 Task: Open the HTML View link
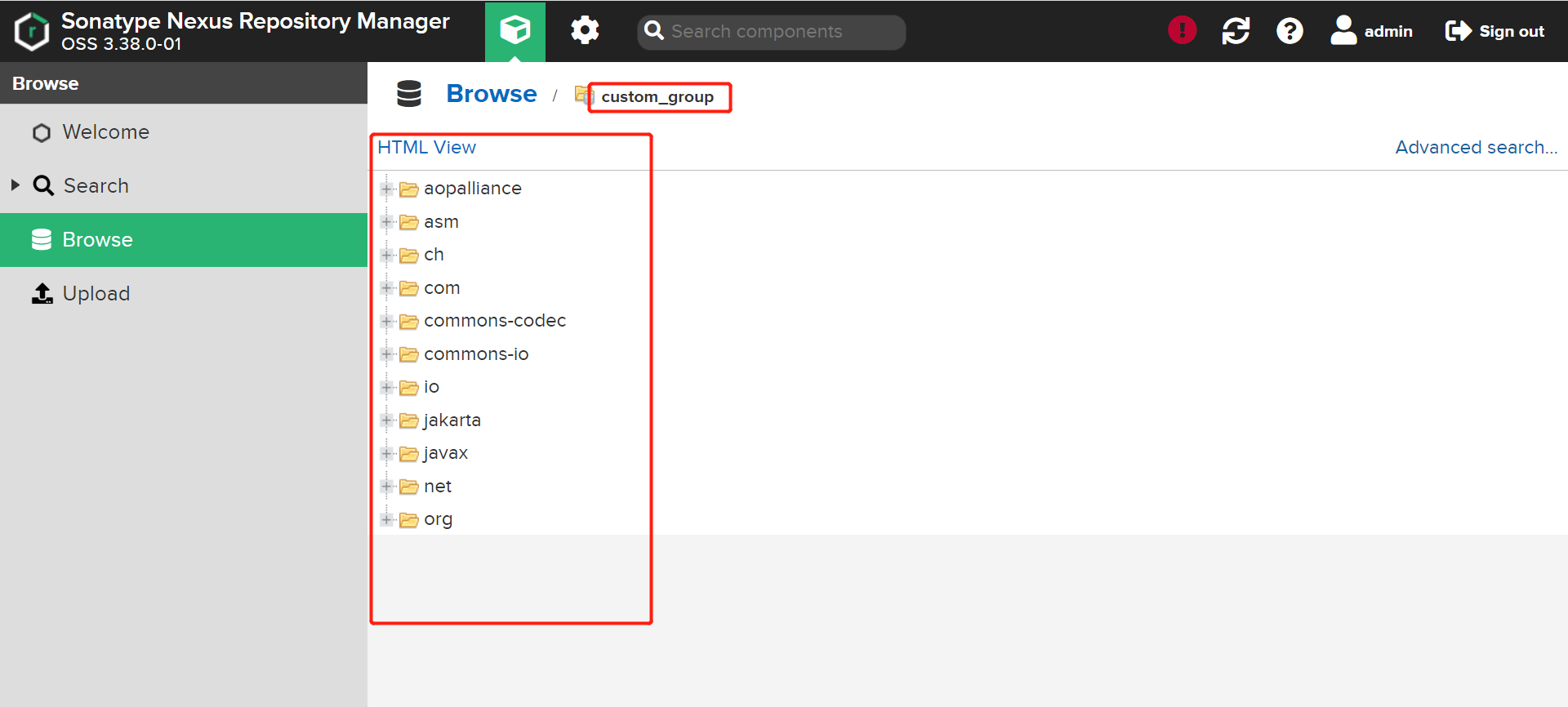426,148
